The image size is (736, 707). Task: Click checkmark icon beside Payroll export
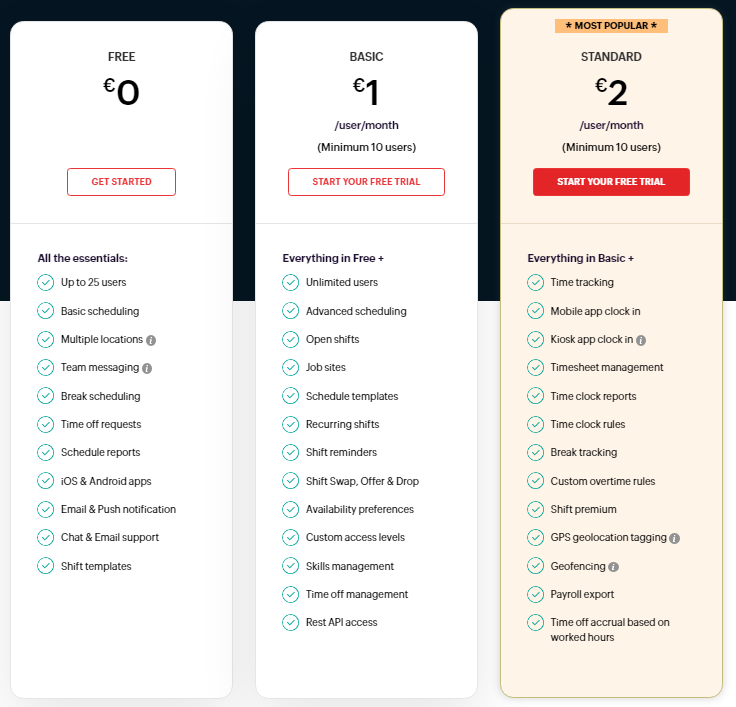tap(535, 595)
